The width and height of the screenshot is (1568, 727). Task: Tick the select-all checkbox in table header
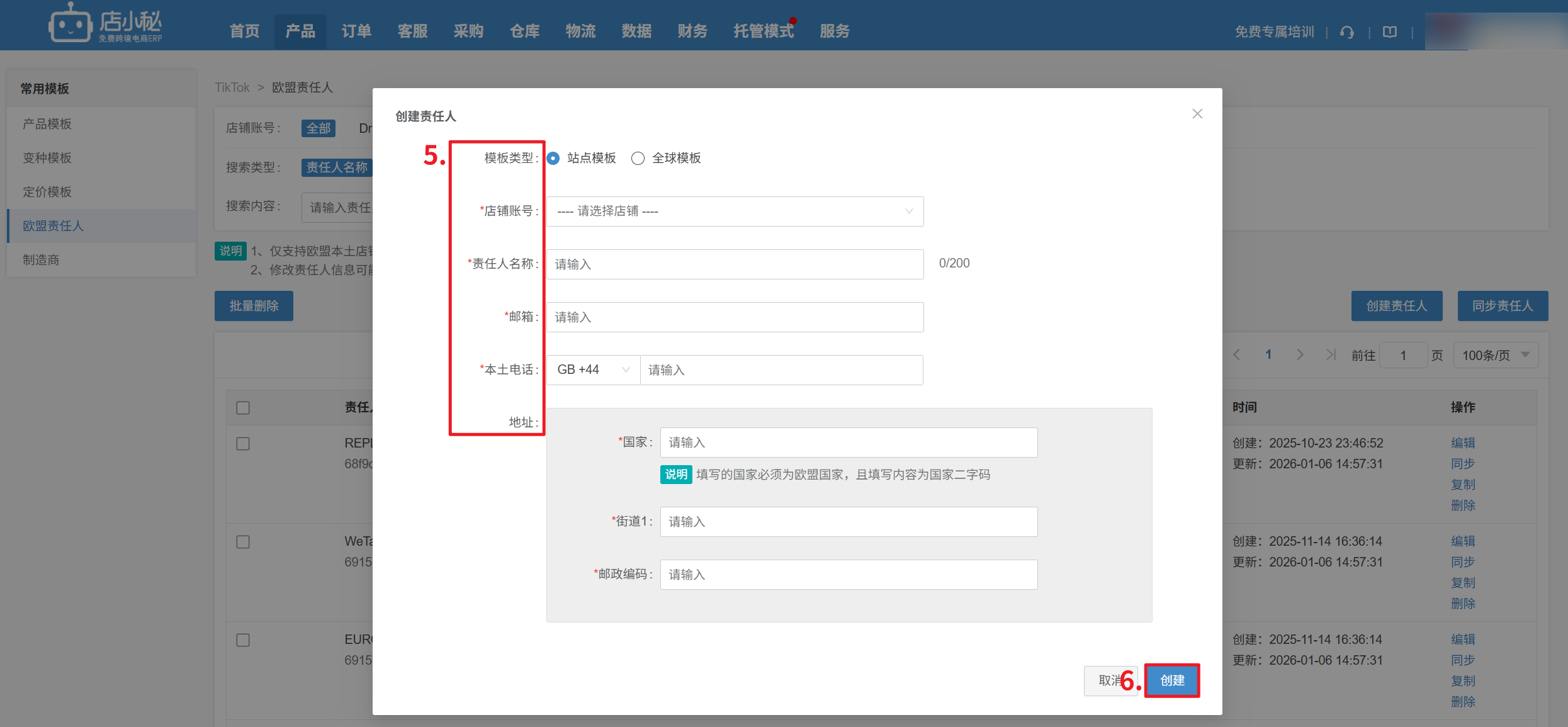[x=243, y=408]
